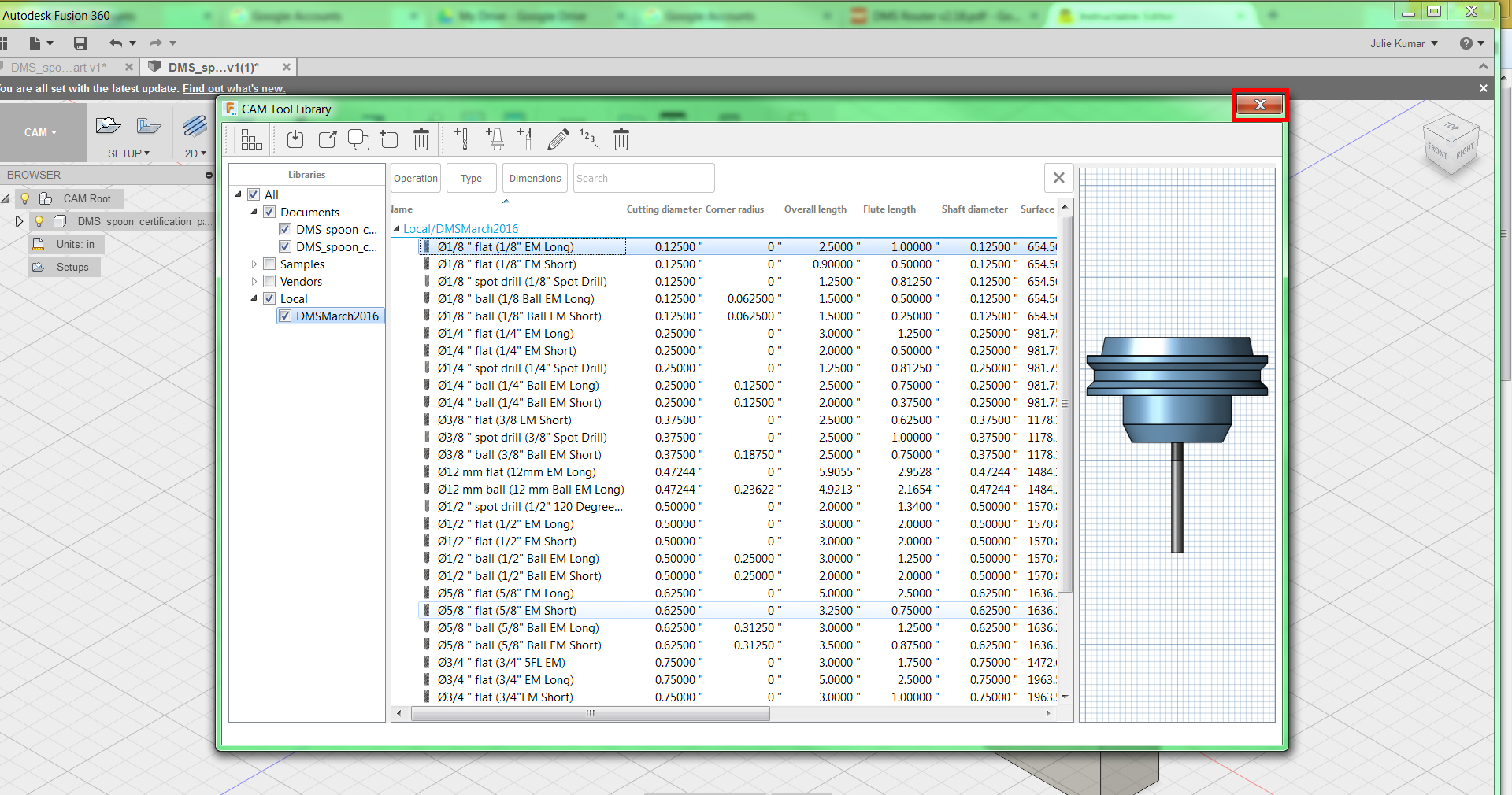Click the 2D adaptive clearing icon
The height and width of the screenshot is (795, 1512).
[195, 126]
